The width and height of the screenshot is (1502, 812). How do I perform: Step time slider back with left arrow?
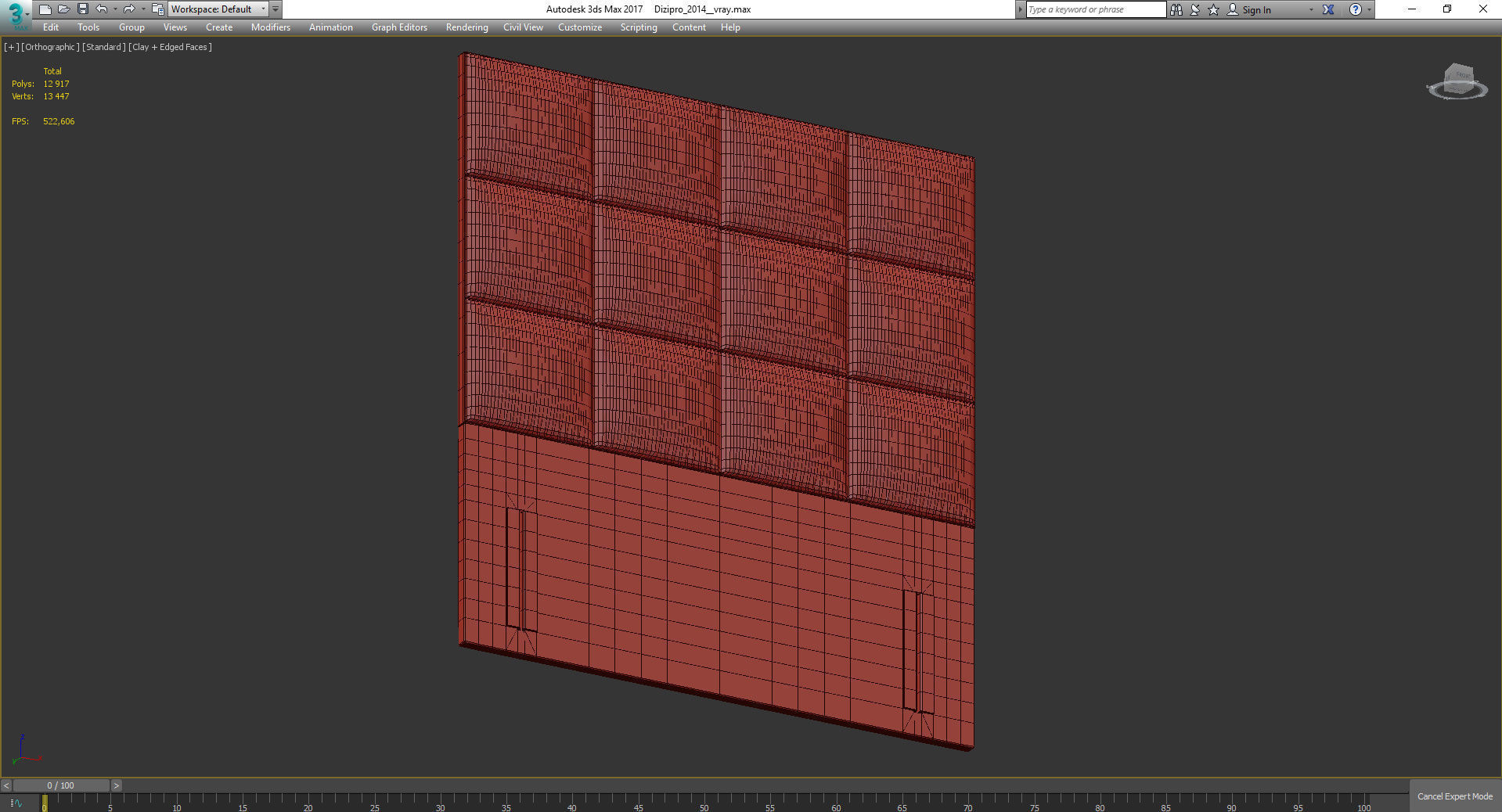click(6, 785)
